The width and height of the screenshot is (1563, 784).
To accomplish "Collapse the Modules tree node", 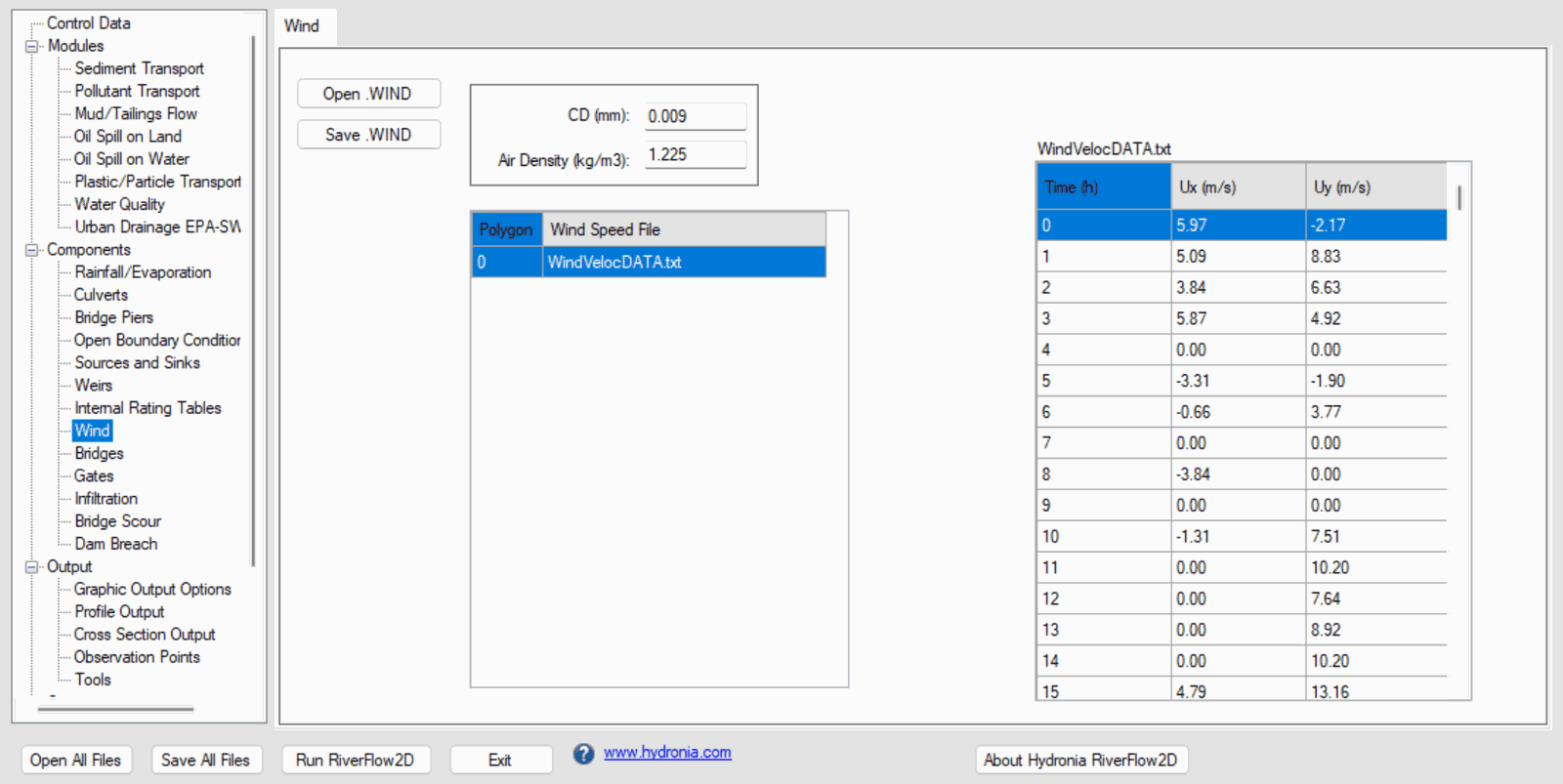I will pyautogui.click(x=32, y=46).
